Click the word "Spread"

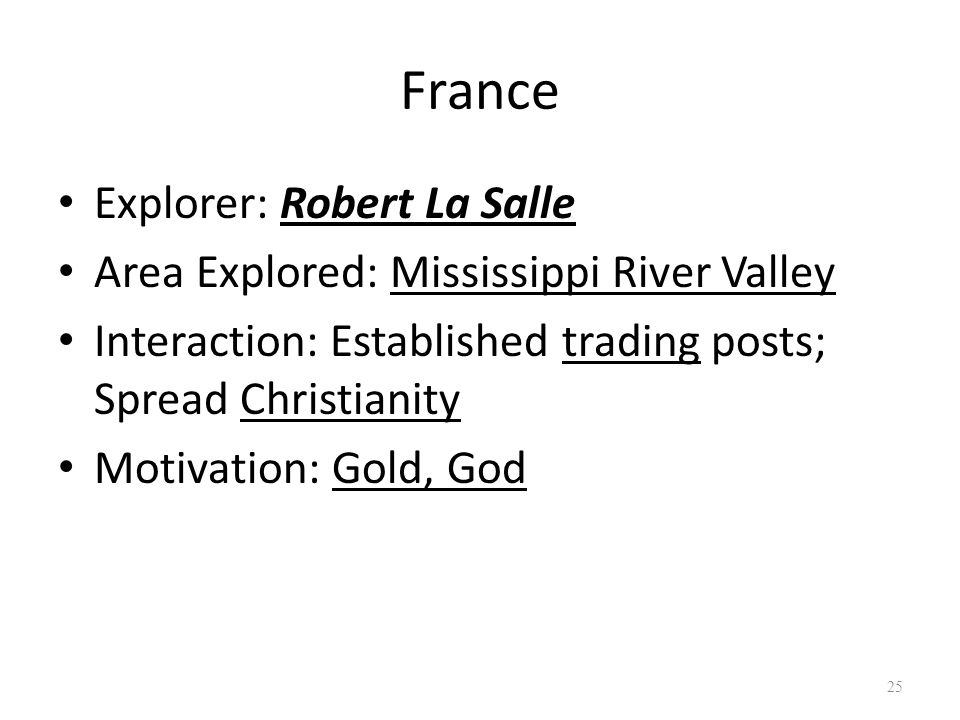[x=161, y=400]
